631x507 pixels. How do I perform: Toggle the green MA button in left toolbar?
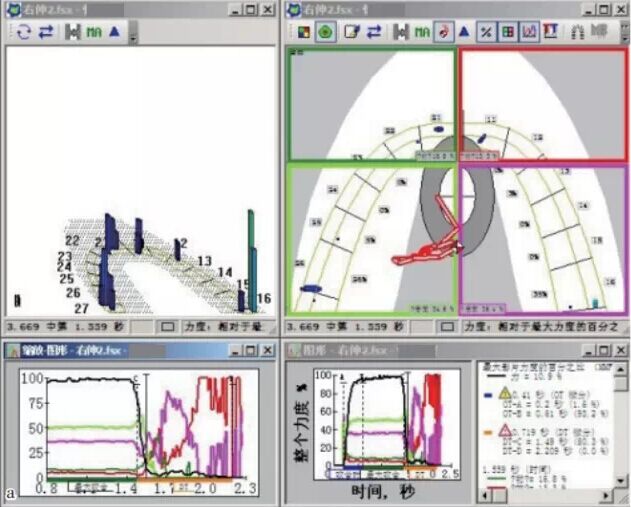tap(93, 31)
